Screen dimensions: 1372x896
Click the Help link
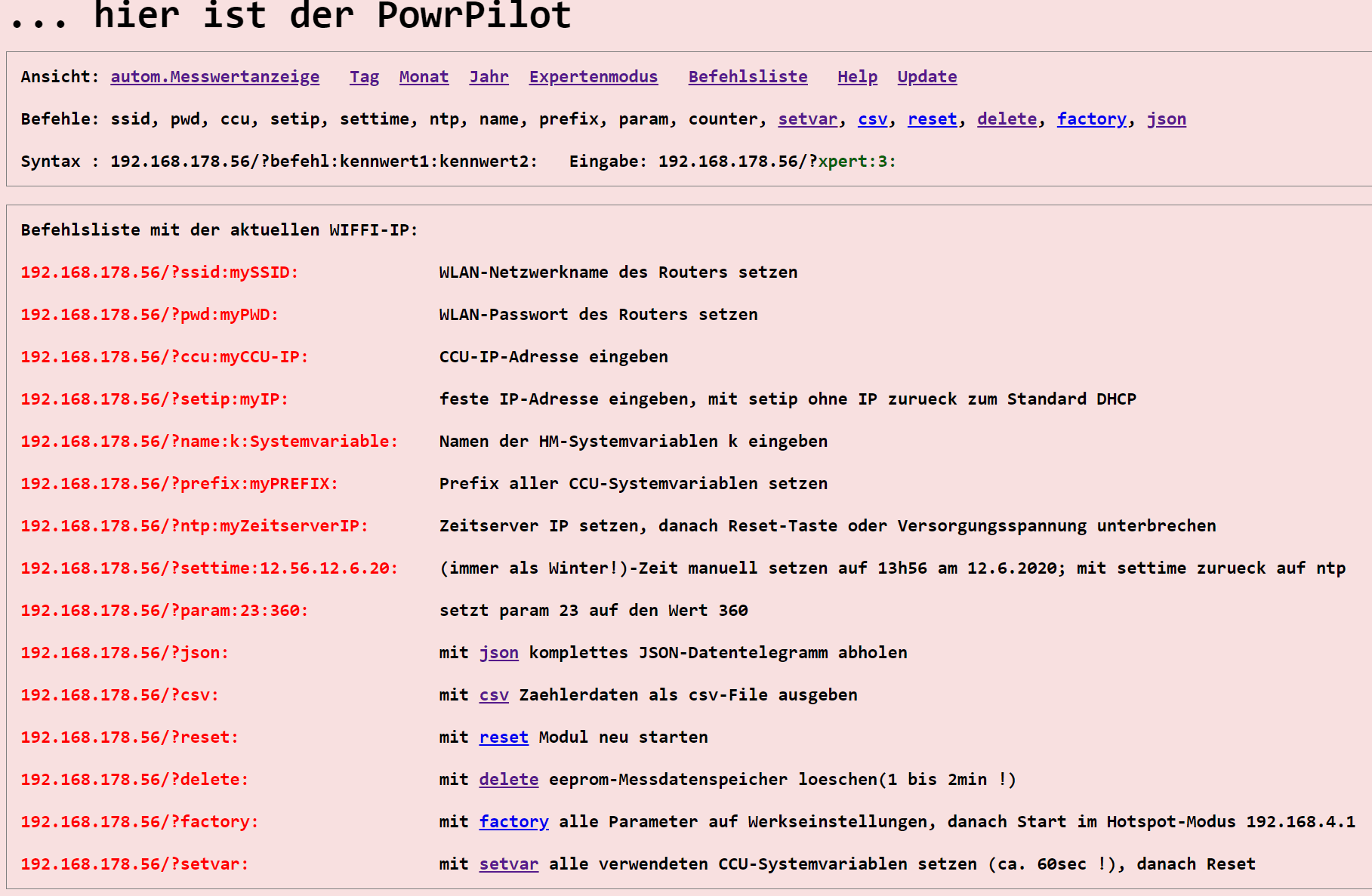tap(857, 77)
